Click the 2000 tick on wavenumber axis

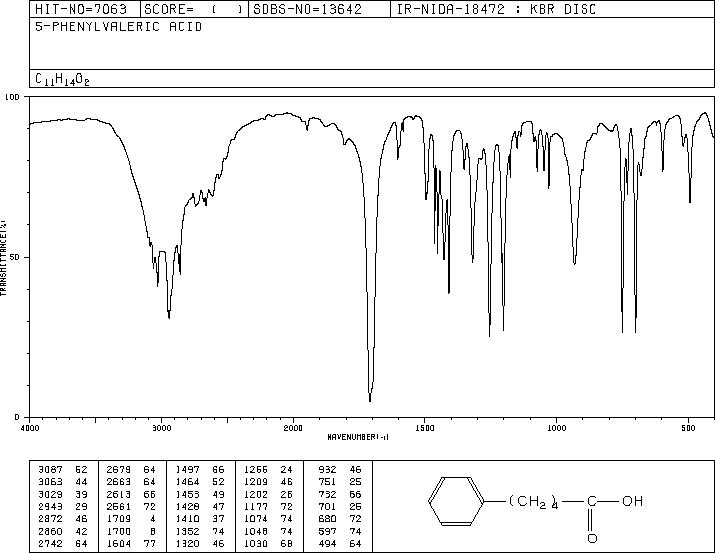(293, 428)
